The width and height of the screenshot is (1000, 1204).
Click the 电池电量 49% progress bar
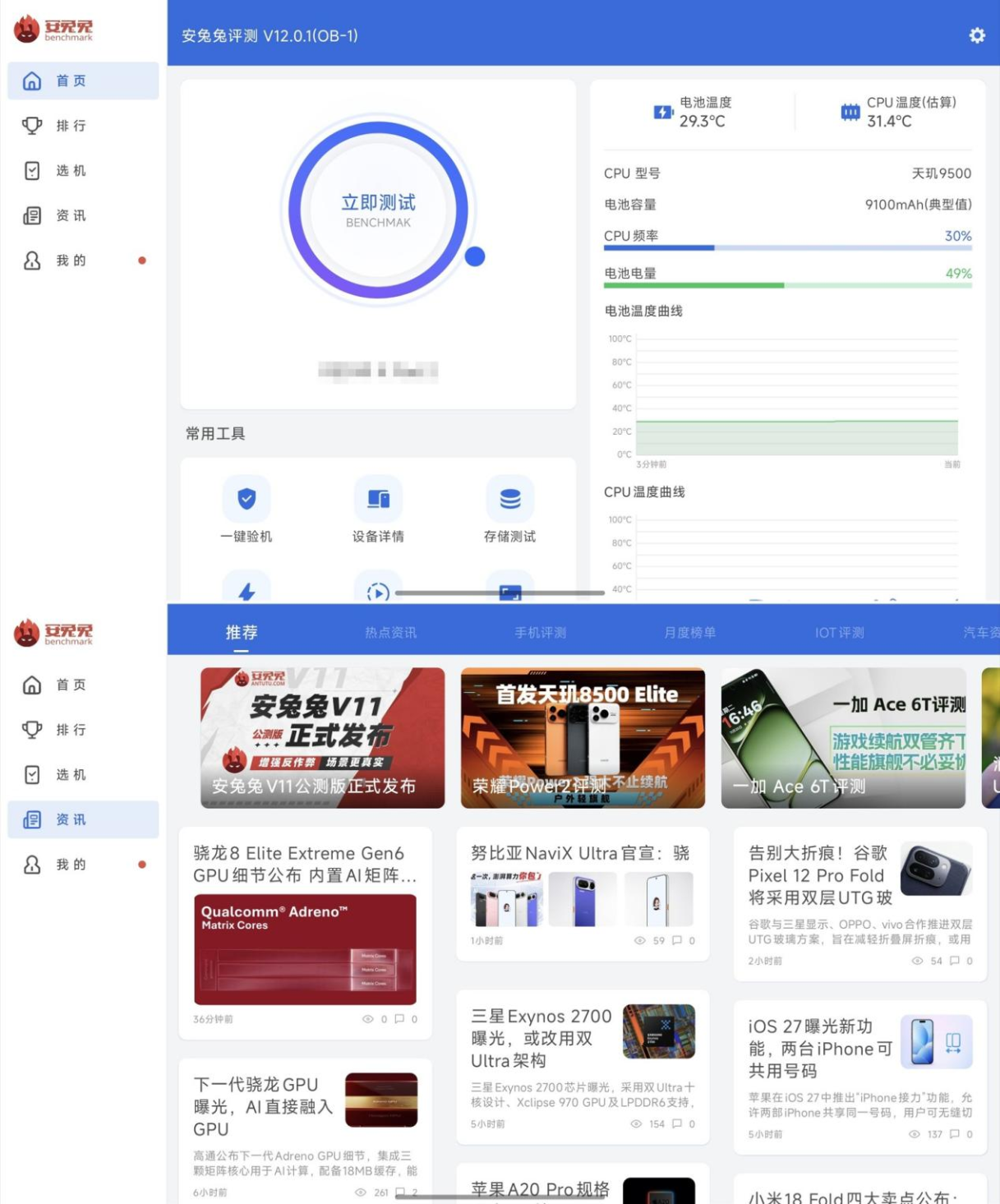(x=787, y=285)
